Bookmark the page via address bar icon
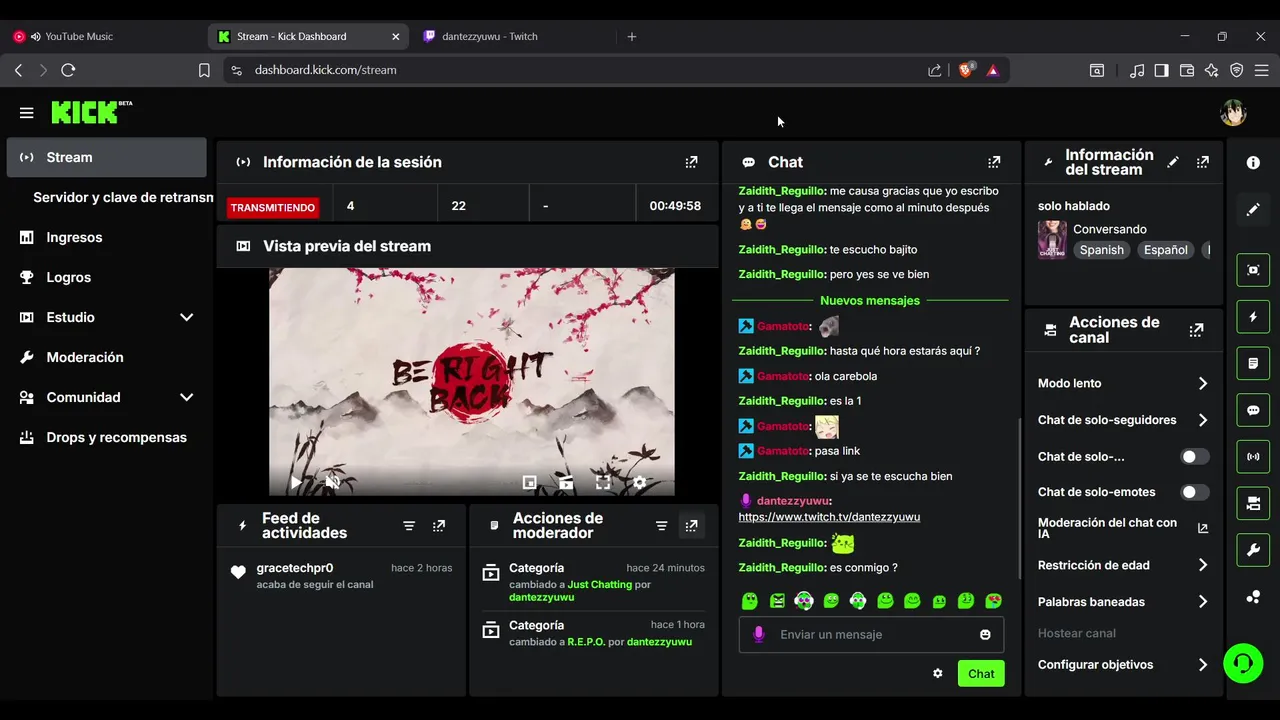 [x=204, y=70]
